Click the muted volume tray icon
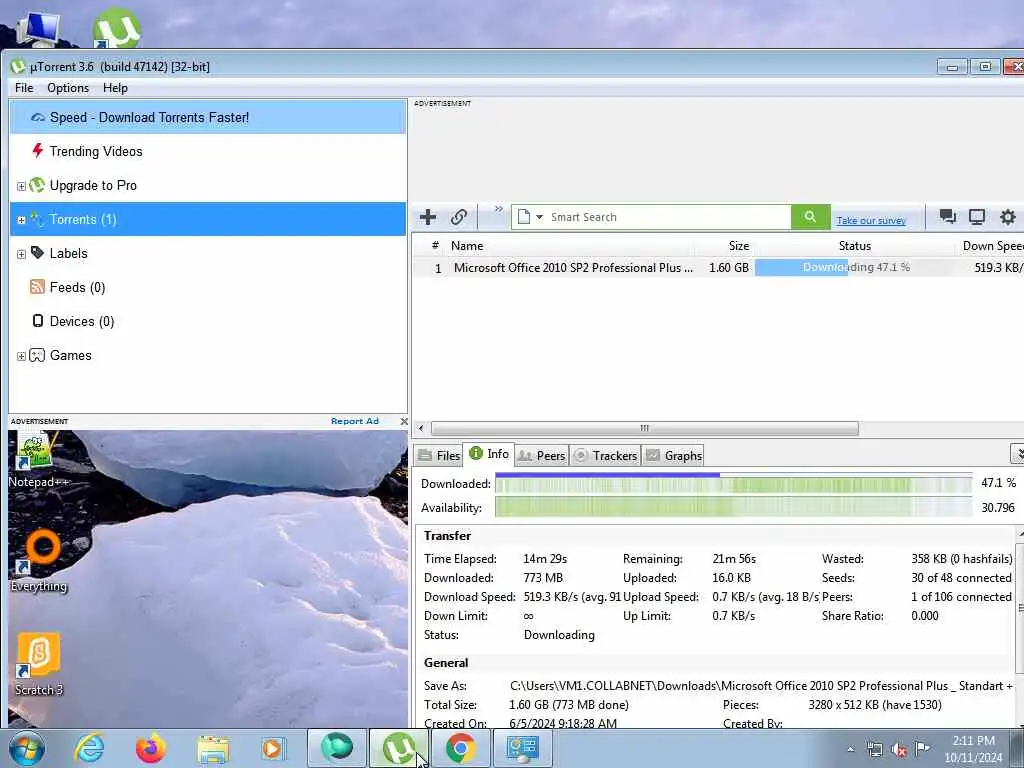Image resolution: width=1024 pixels, height=768 pixels. [x=899, y=748]
